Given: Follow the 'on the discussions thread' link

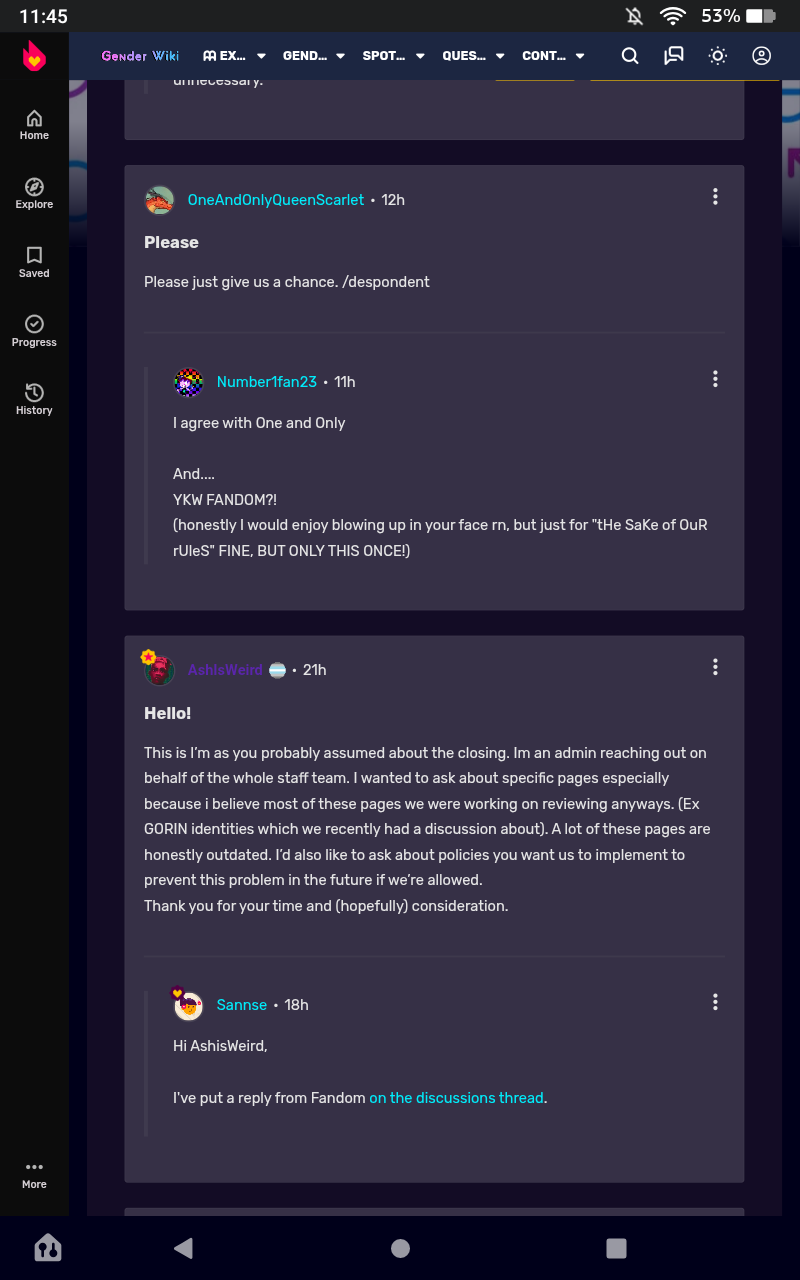Looking at the screenshot, I should [457, 1098].
